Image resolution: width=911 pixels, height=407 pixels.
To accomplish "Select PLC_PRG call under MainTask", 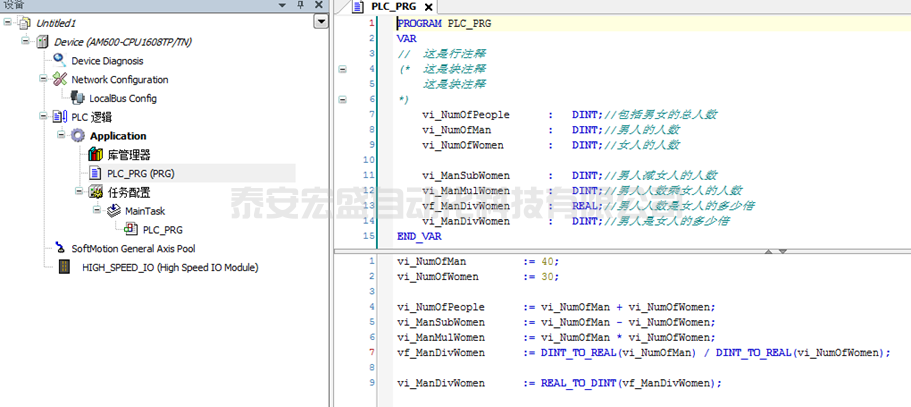I will click(159, 229).
